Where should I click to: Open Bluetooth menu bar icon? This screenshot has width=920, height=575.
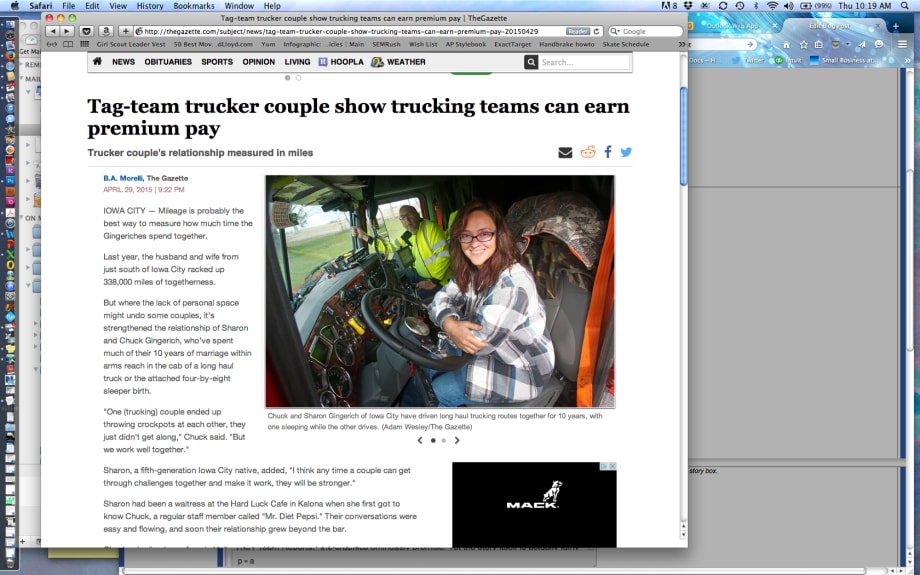(756, 5)
